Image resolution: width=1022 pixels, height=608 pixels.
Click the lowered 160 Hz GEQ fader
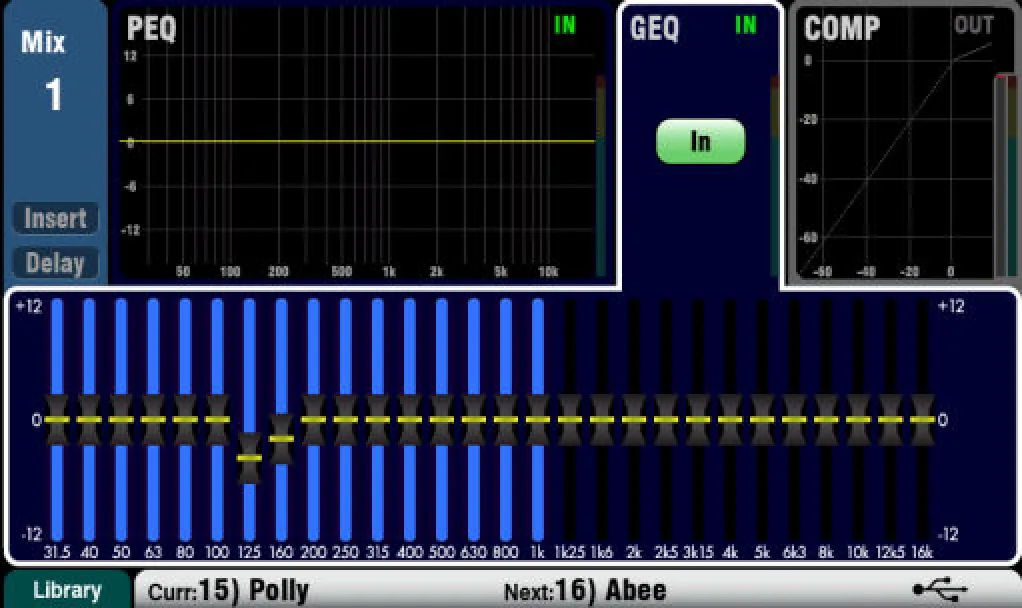281,439
